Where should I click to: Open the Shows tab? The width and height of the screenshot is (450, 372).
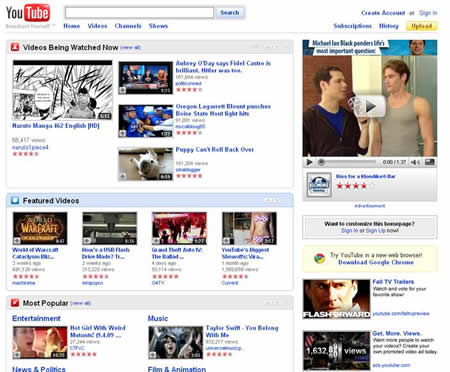click(158, 26)
